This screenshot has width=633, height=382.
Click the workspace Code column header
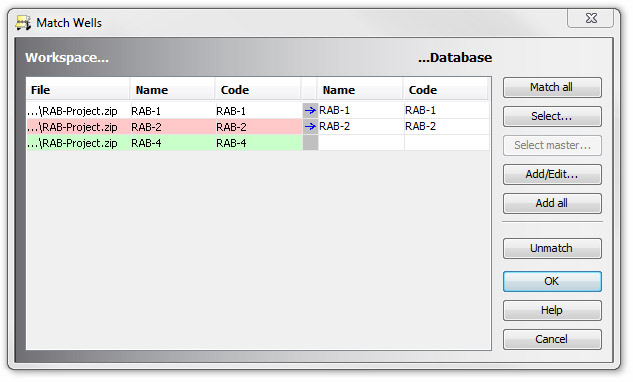258,90
